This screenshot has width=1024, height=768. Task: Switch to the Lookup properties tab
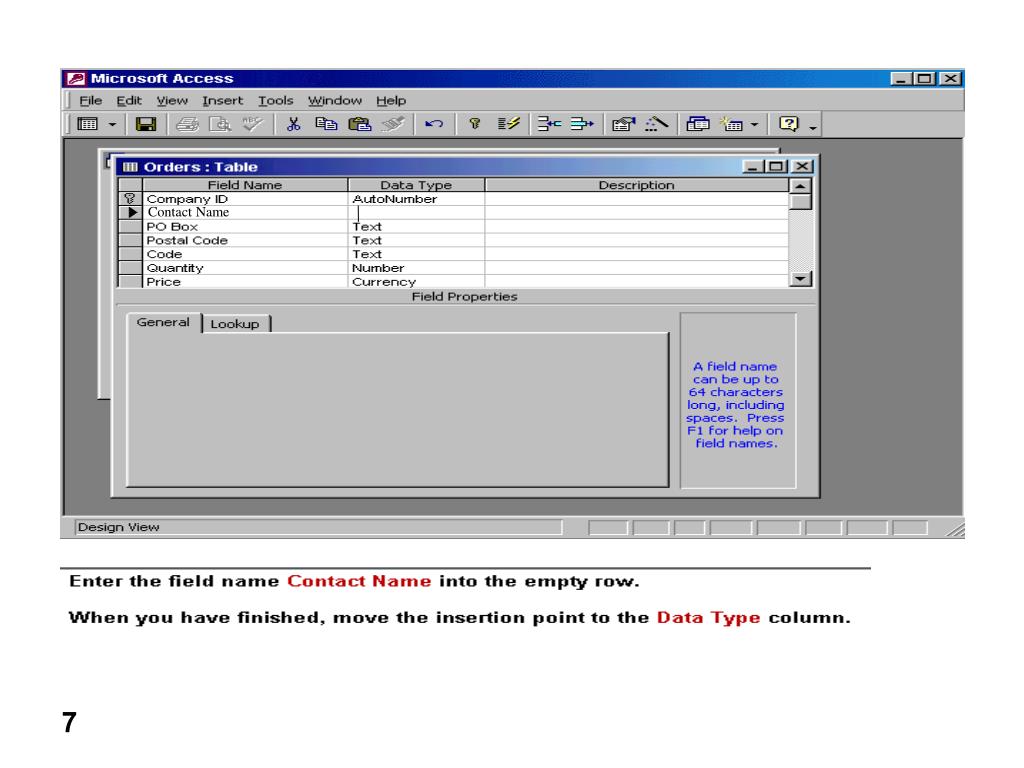pos(235,324)
